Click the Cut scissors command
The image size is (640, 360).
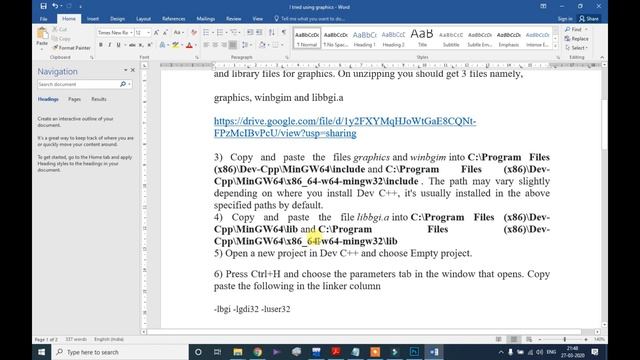tap(60, 29)
